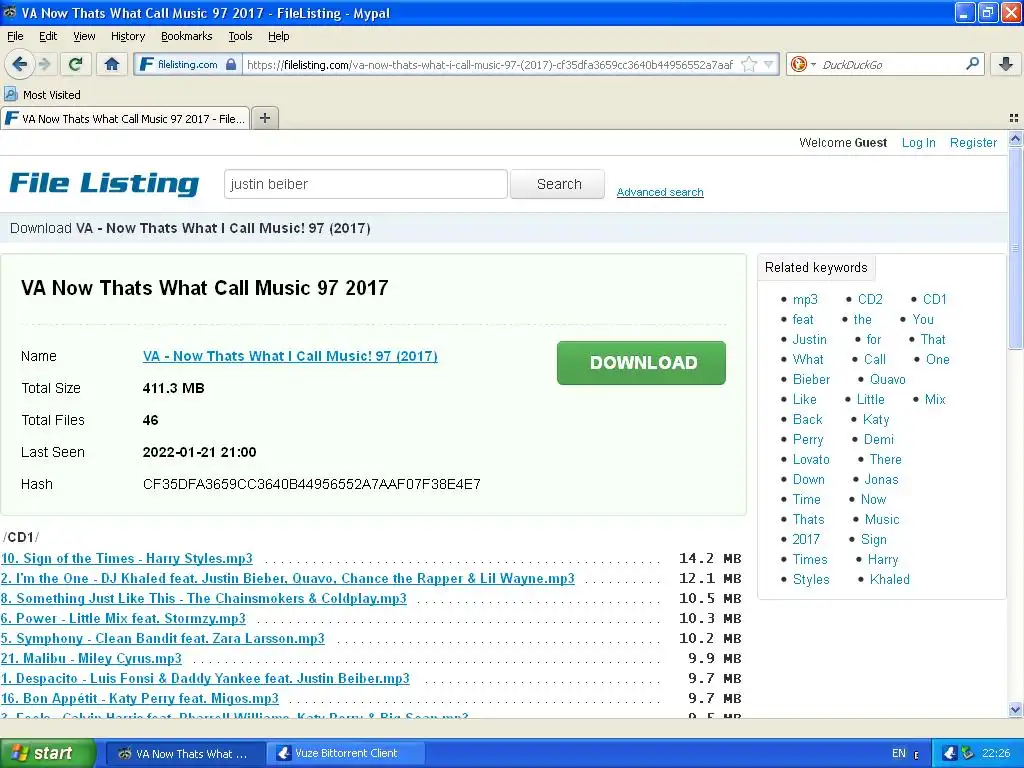Click the tab groups grid icon
The image size is (1024, 768).
pos(1014,118)
